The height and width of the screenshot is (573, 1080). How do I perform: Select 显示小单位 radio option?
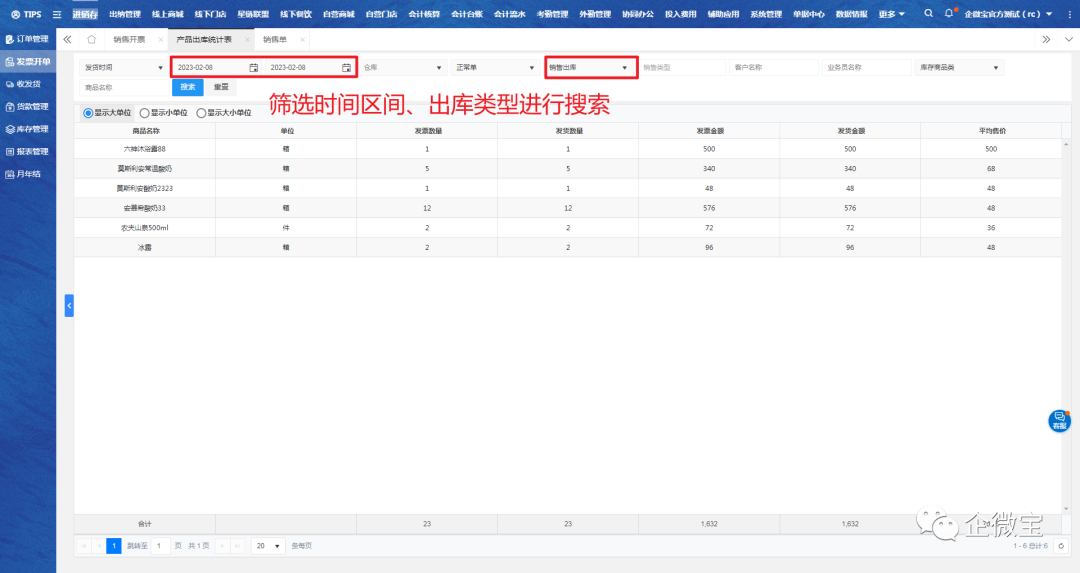tap(145, 113)
